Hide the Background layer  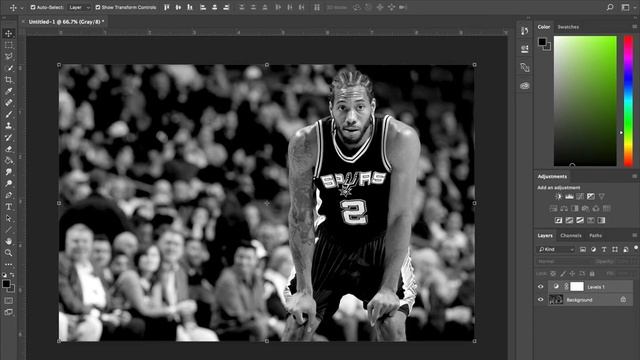(540, 300)
